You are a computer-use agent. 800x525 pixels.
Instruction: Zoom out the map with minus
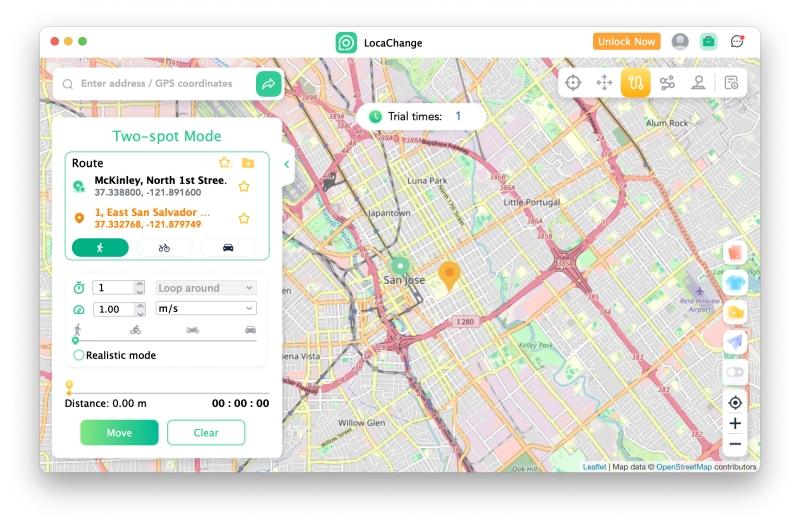click(x=735, y=444)
